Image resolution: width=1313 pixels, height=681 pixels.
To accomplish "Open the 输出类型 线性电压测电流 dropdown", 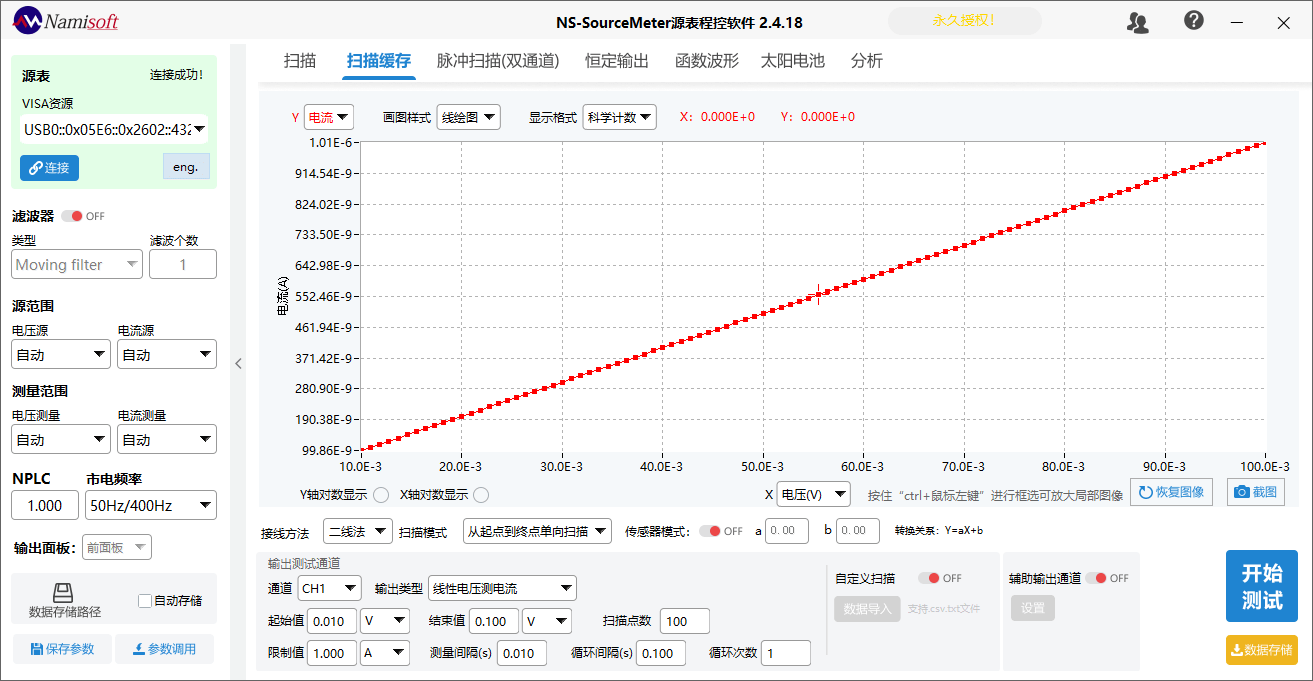I will pyautogui.click(x=502, y=589).
